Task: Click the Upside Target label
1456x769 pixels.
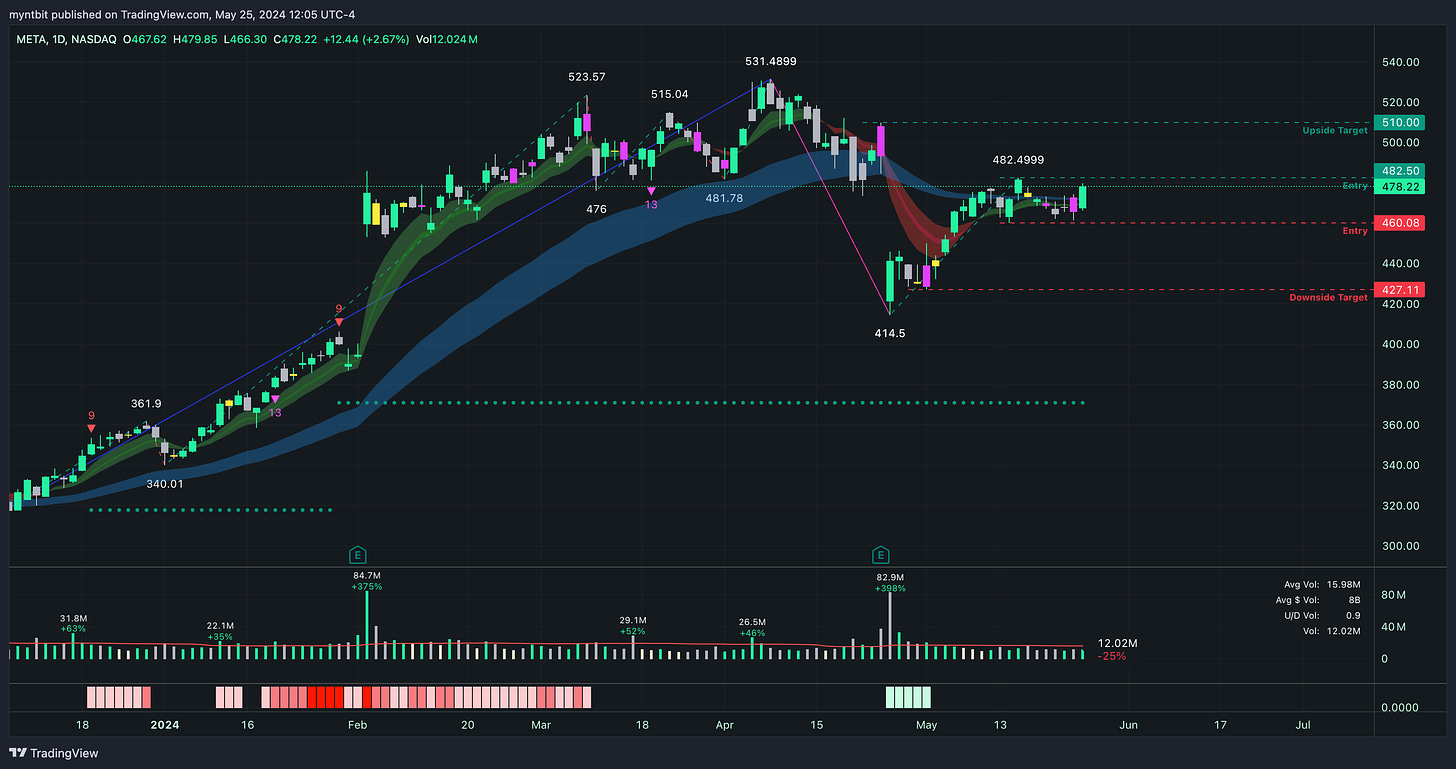Action: [1335, 131]
